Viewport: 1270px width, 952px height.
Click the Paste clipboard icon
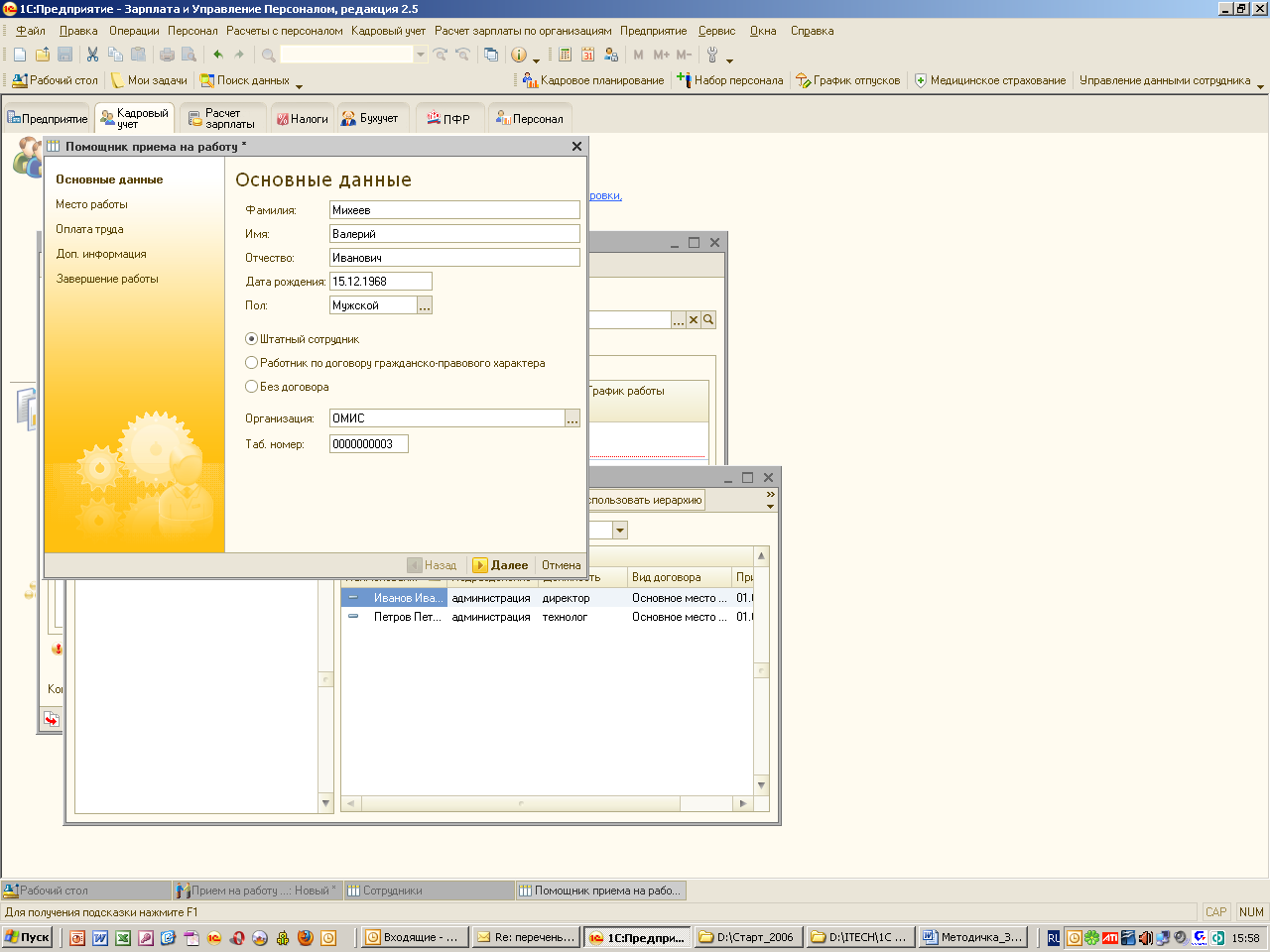139,55
